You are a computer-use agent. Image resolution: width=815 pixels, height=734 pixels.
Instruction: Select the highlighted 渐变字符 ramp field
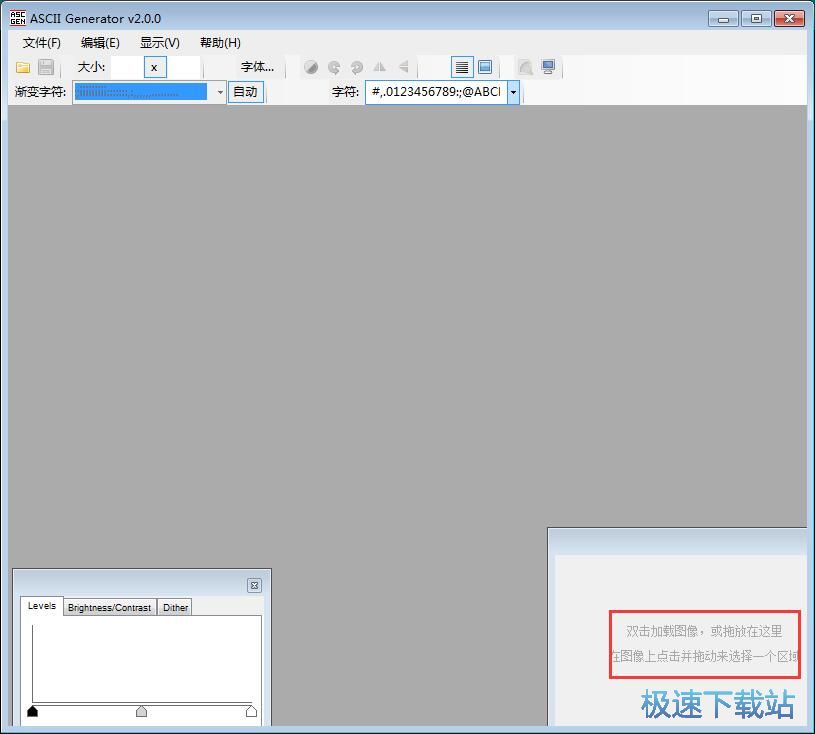click(141, 92)
